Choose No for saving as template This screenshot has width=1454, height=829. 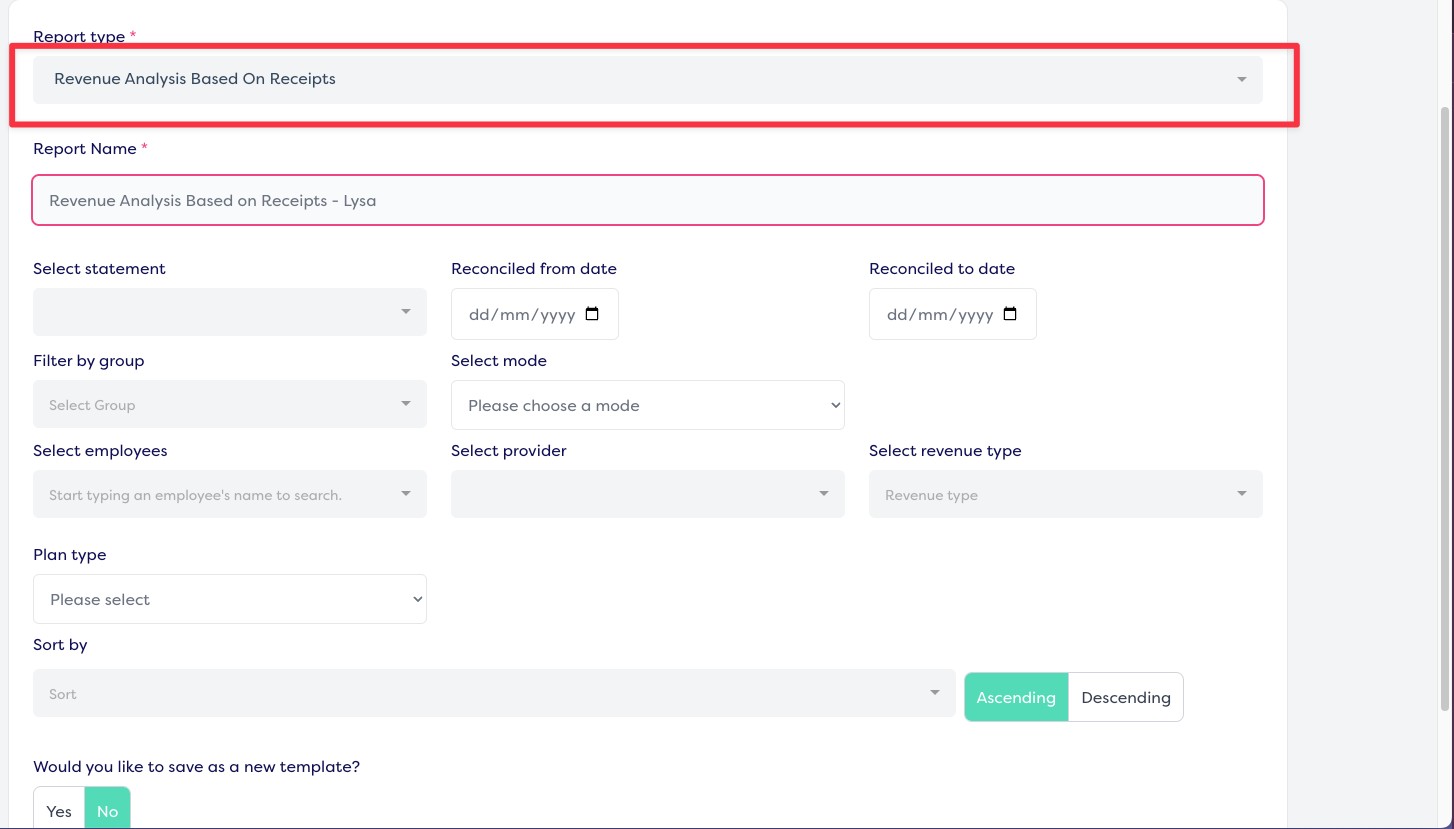[x=107, y=811]
